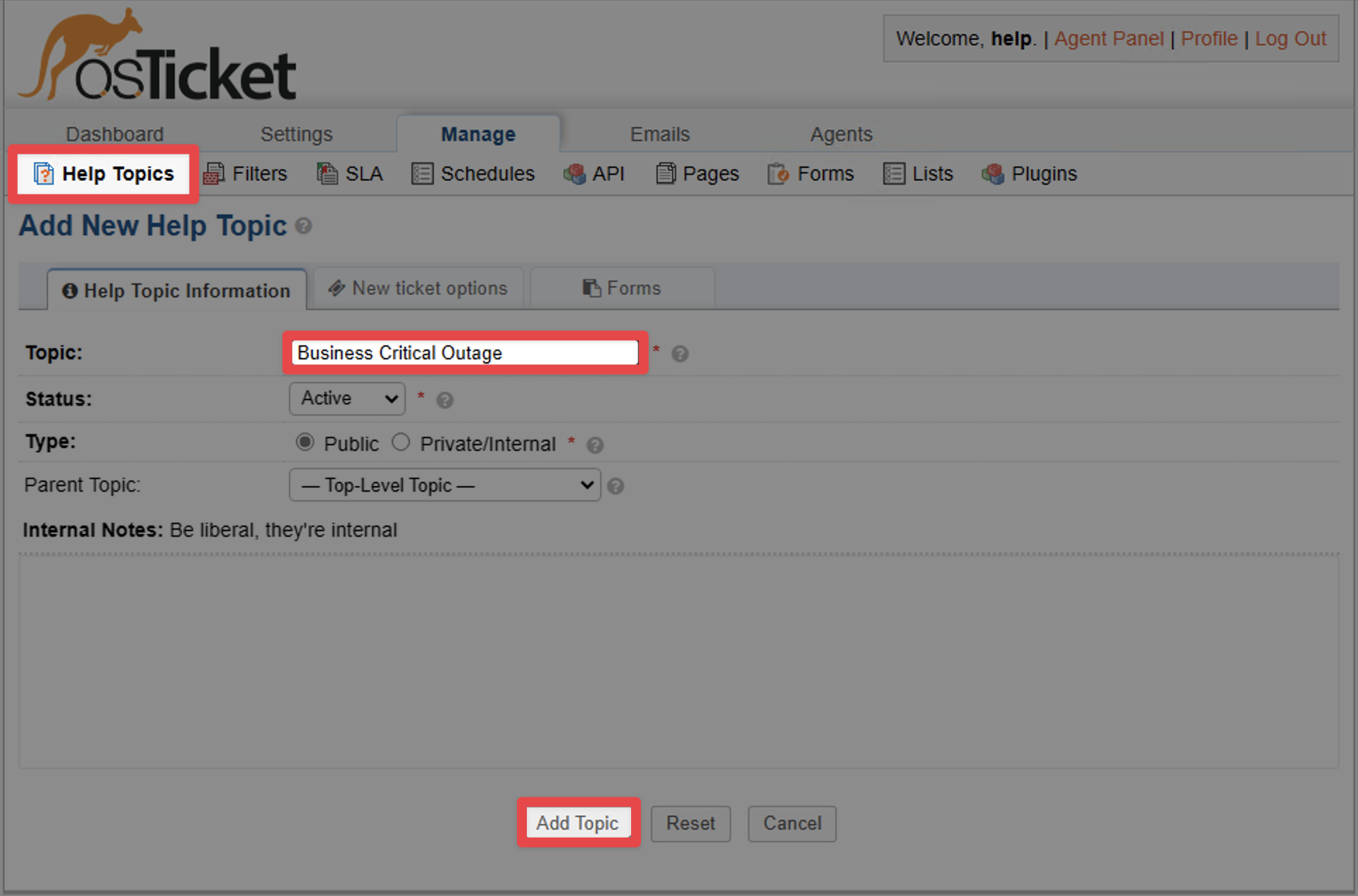The width and height of the screenshot is (1358, 896).
Task: Select the Public type option
Action: [305, 442]
